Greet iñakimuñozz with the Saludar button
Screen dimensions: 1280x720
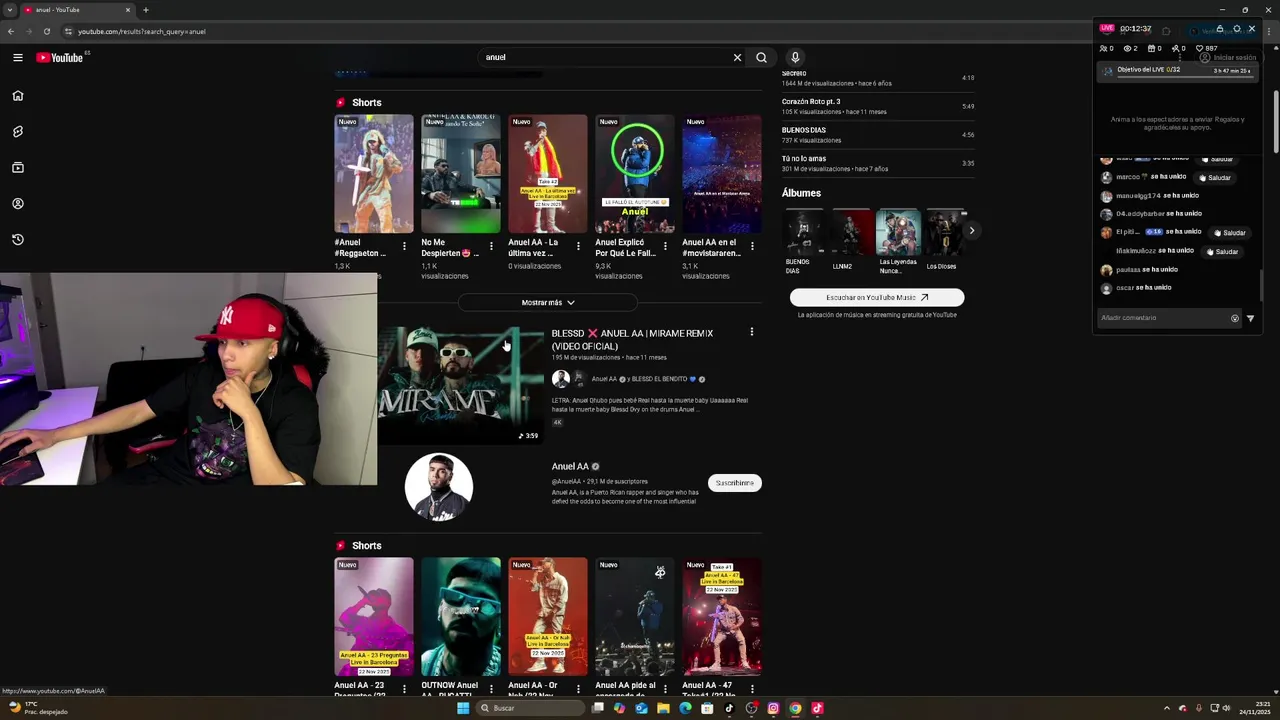click(1223, 252)
